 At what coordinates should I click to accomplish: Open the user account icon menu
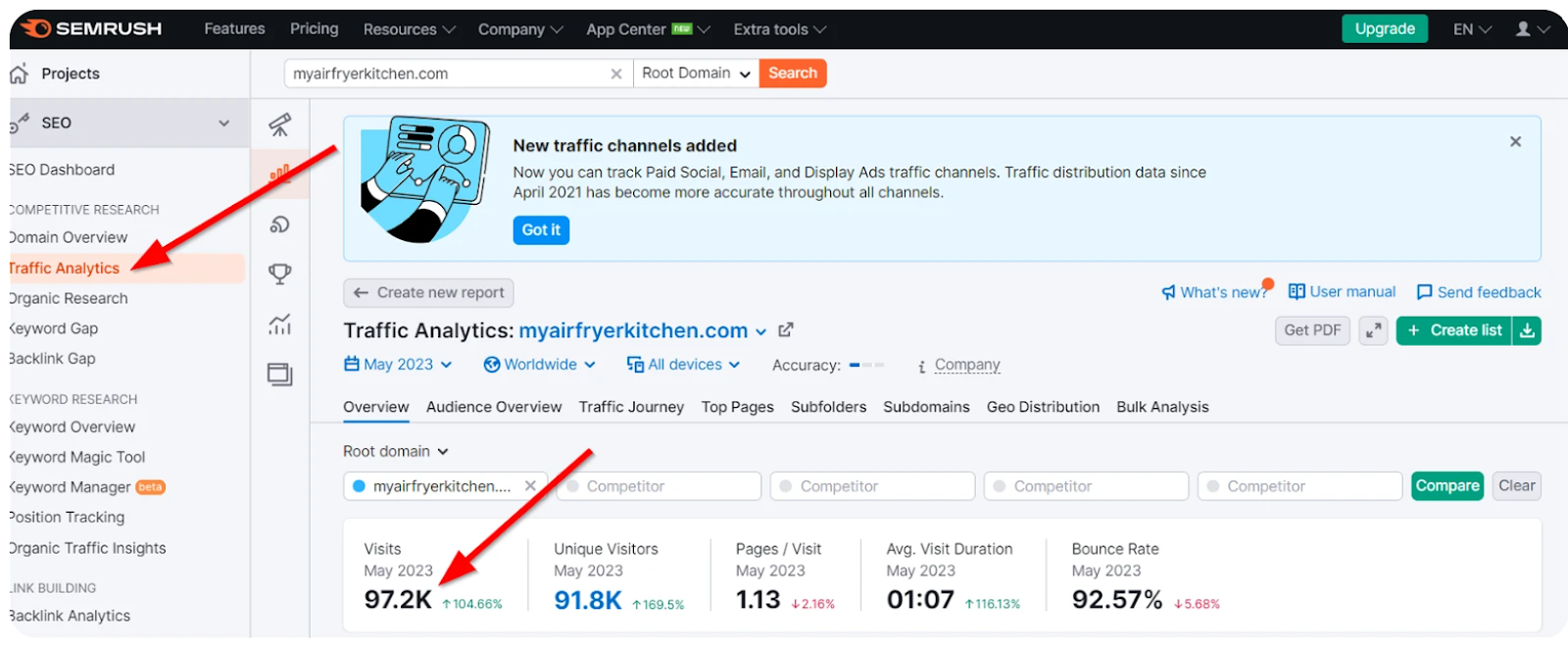pyautogui.click(x=1532, y=29)
